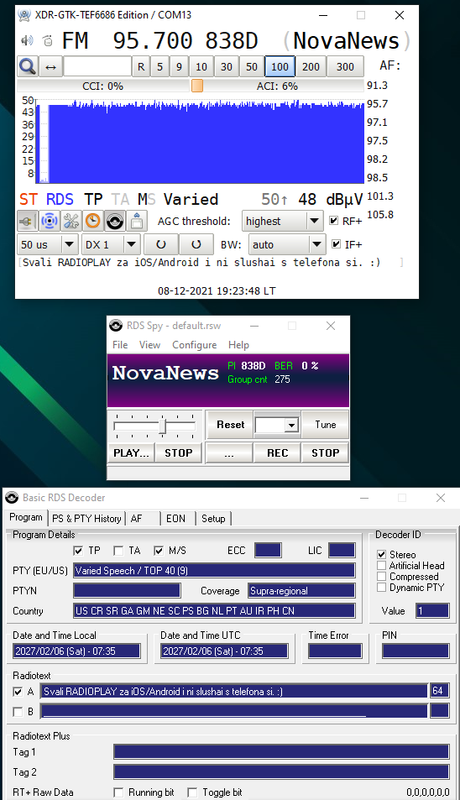Viewport: 460px width, 800px height.
Task: Enable the RF+ checkbox
Action: point(334,220)
